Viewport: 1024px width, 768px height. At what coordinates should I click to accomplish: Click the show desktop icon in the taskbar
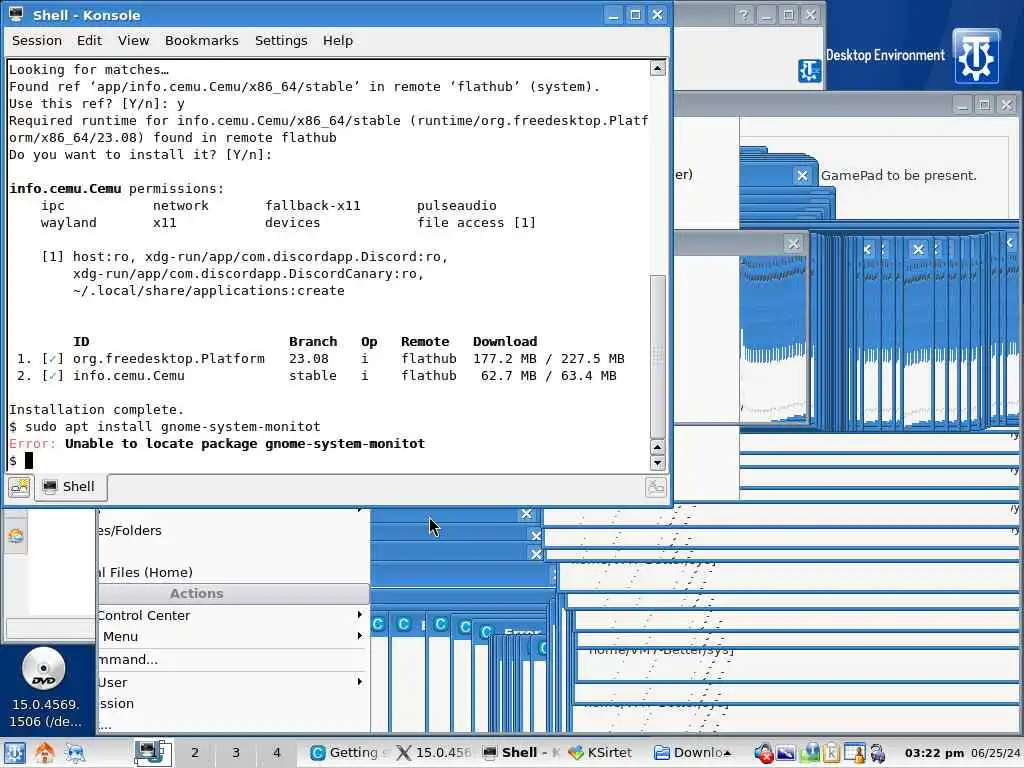point(74,753)
